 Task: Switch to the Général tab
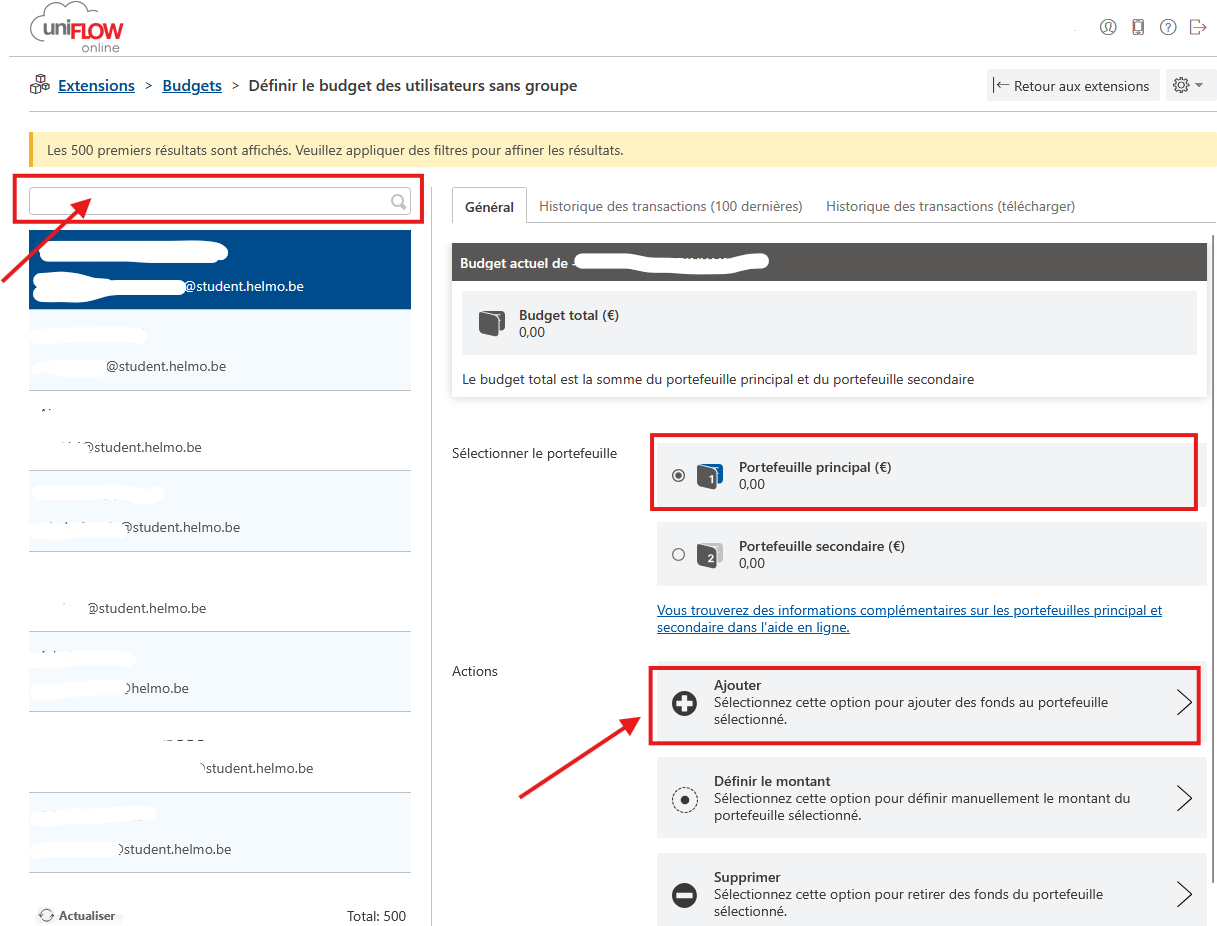point(489,206)
